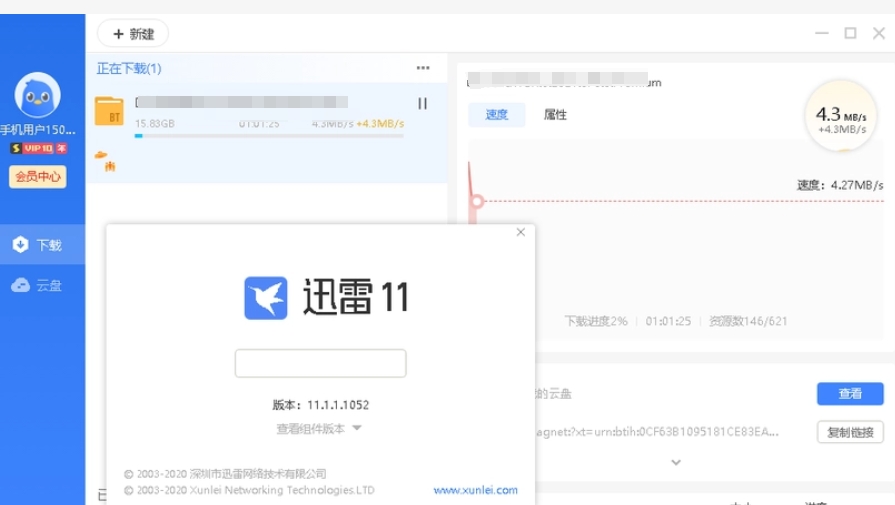Expand details with the down chevron
Screen dimensions: 895x505
tap(676, 462)
